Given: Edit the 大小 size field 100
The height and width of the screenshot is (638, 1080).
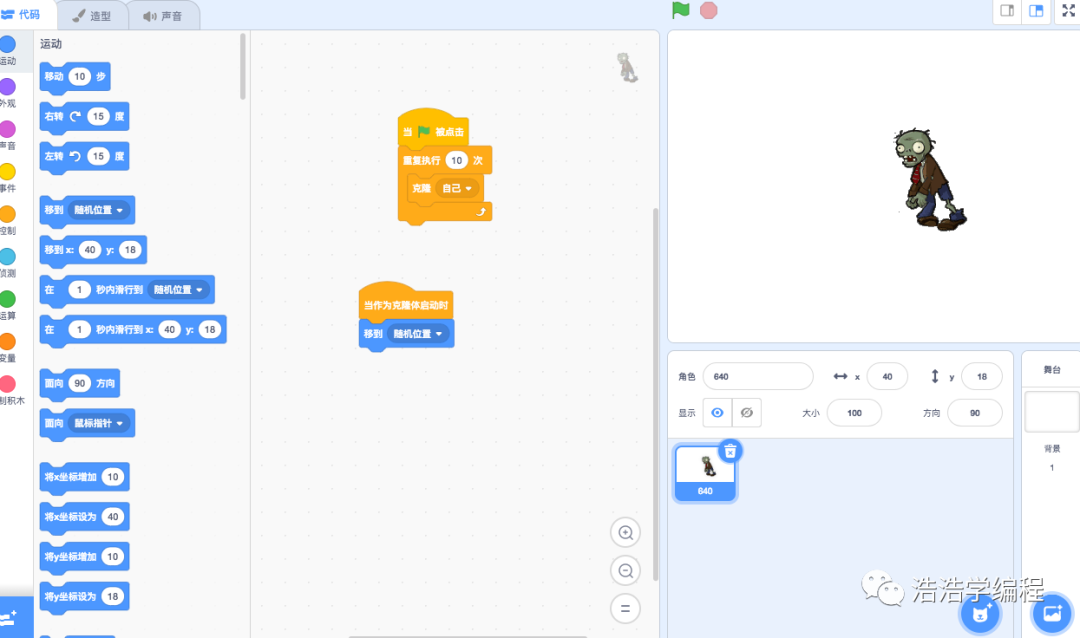Looking at the screenshot, I should [x=854, y=413].
